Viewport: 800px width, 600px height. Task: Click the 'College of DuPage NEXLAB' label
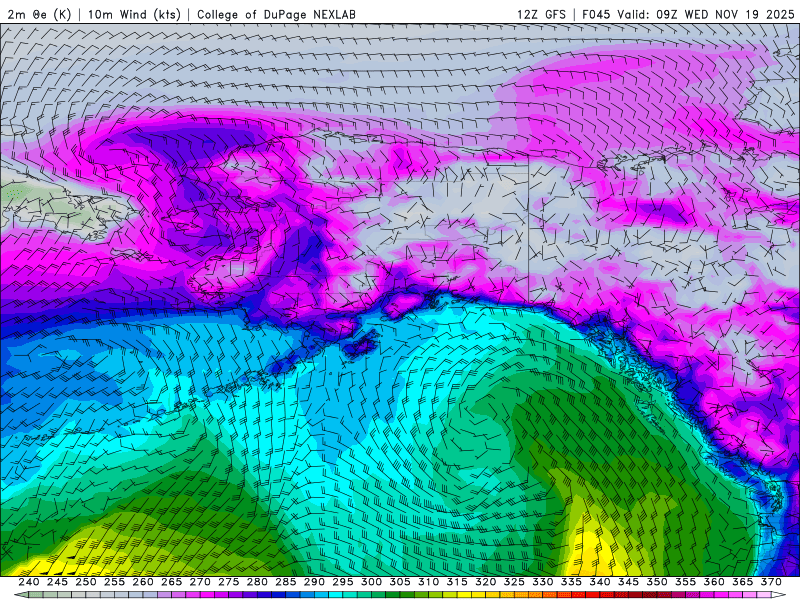[x=276, y=14]
